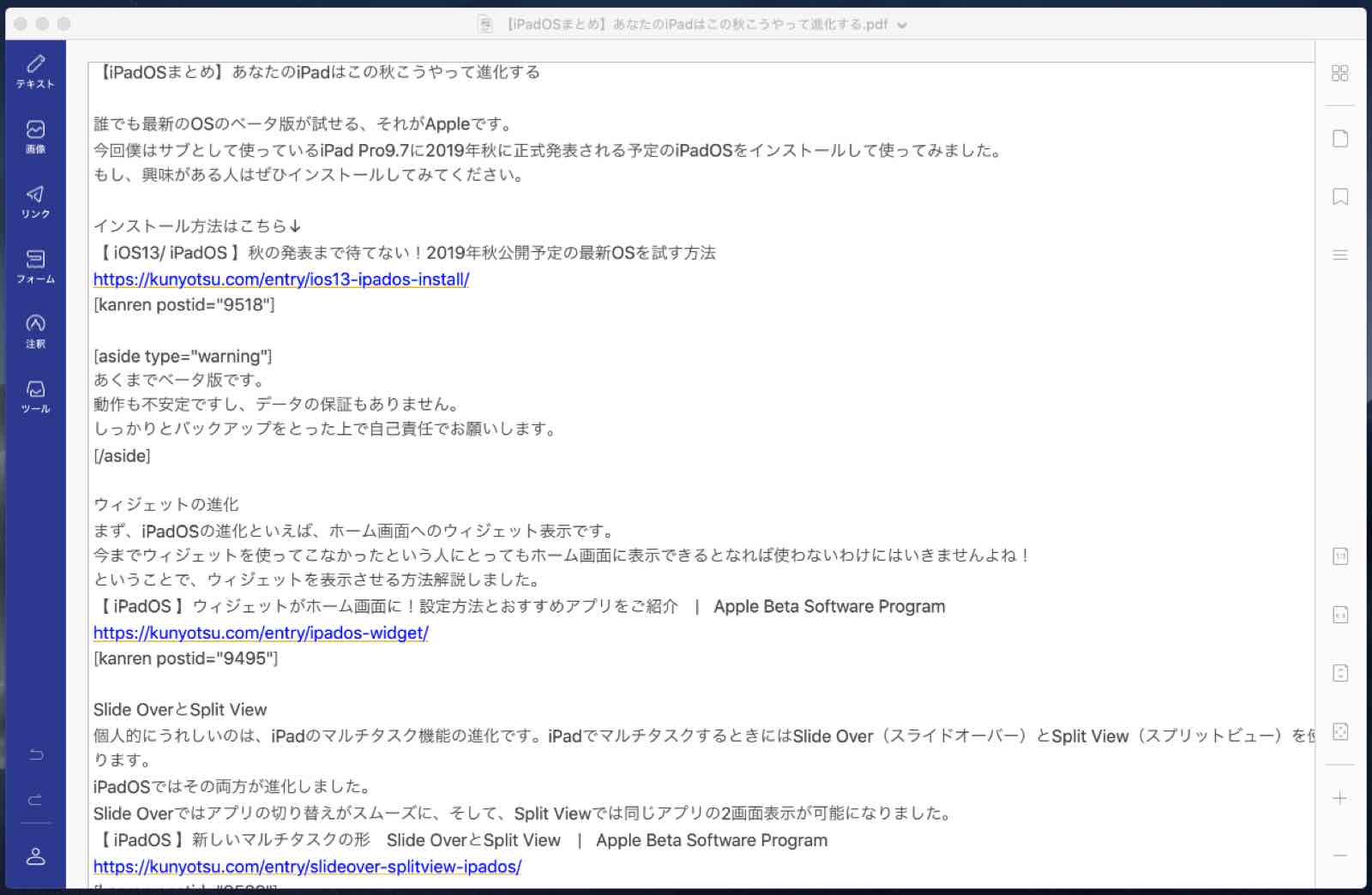The image size is (1372, 895).
Task: Click the undo arrow in sidebar
Action: tap(35, 755)
